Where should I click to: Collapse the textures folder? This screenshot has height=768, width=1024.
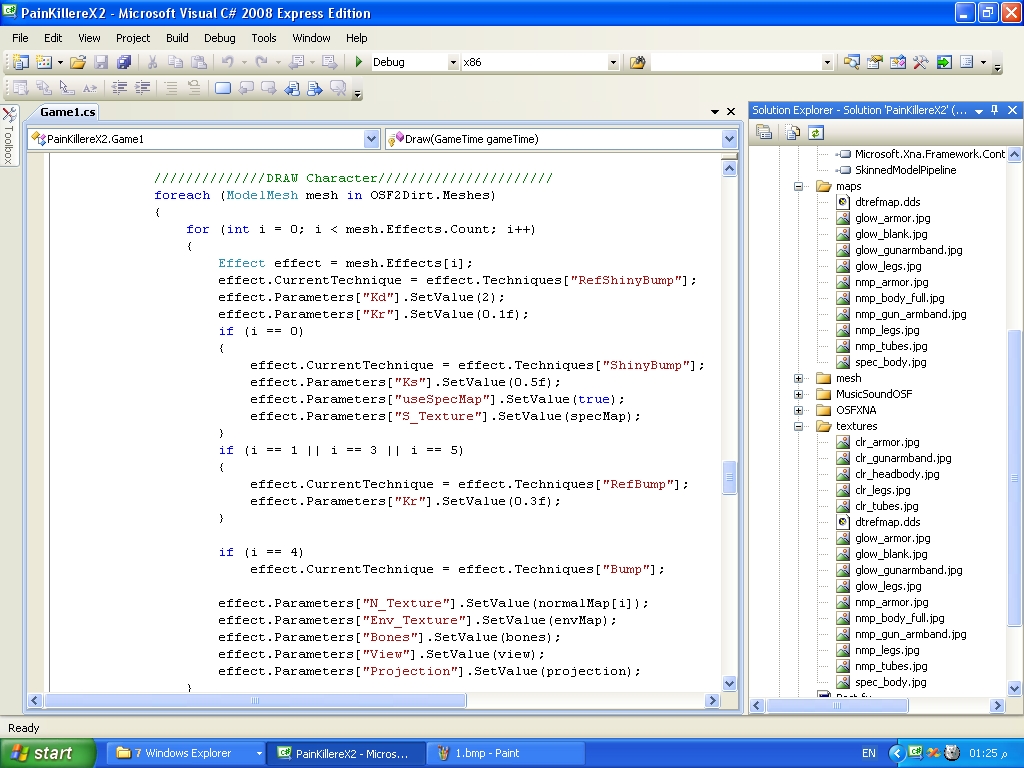point(798,426)
